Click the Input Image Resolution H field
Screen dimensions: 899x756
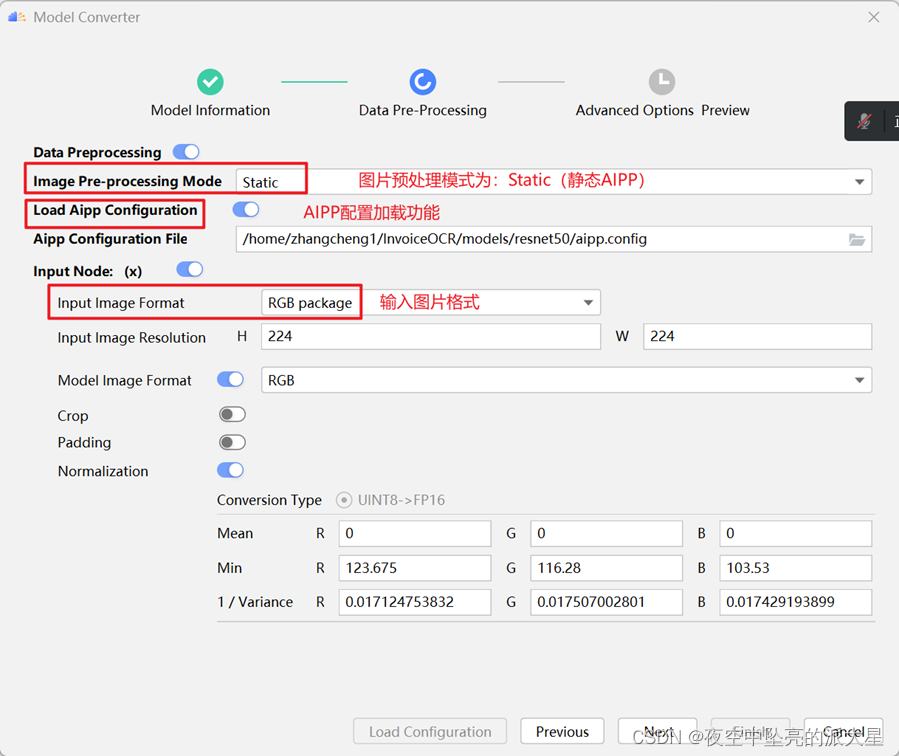point(431,336)
